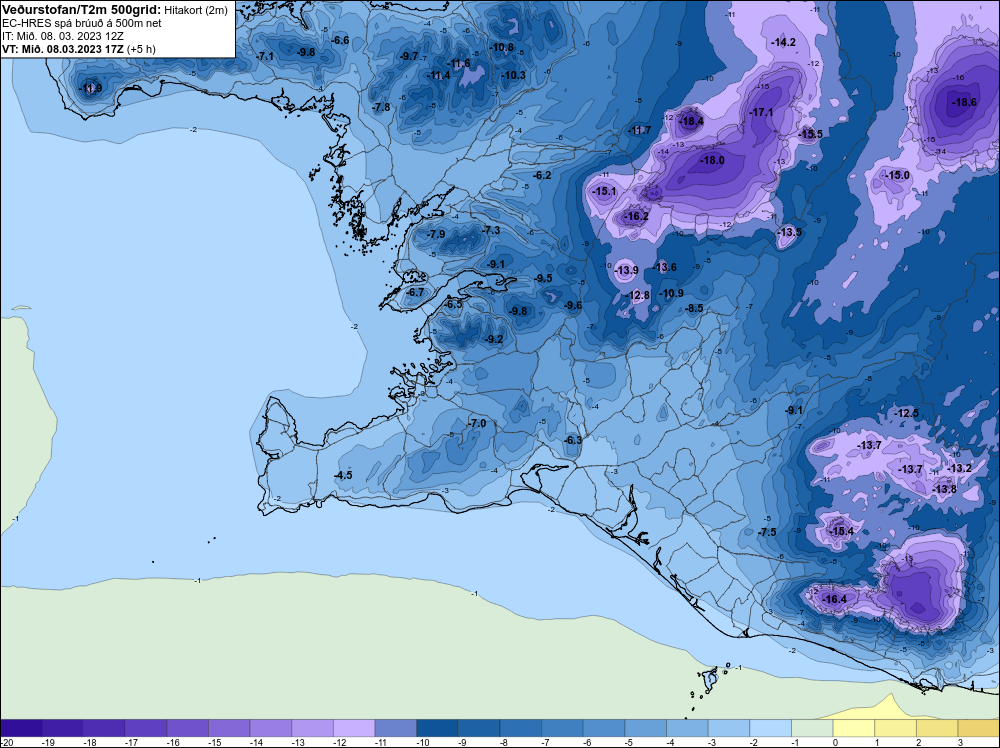Click the -12.8 temperature label
Screen dimensions: 1000x748
pyautogui.click(x=638, y=295)
